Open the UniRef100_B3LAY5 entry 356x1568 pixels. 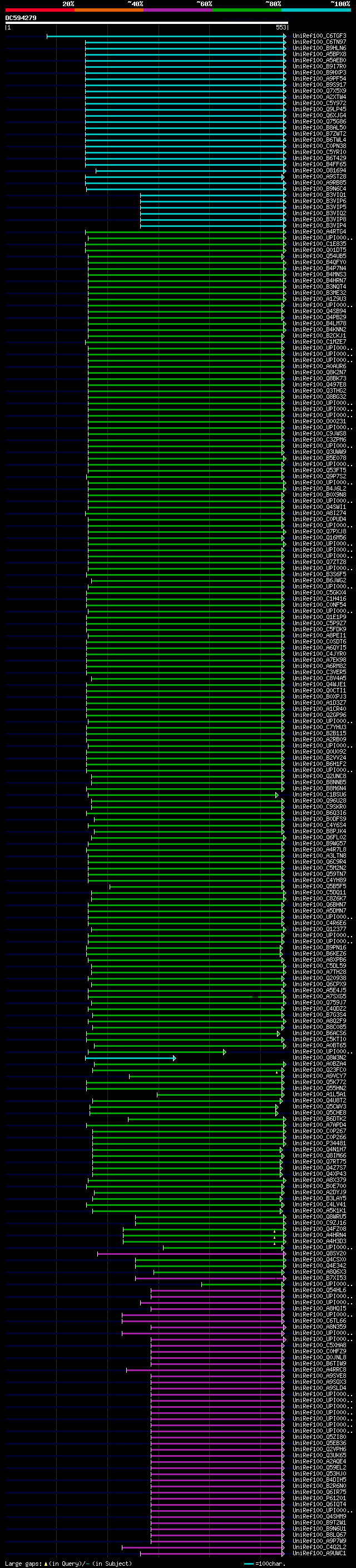319,1198
